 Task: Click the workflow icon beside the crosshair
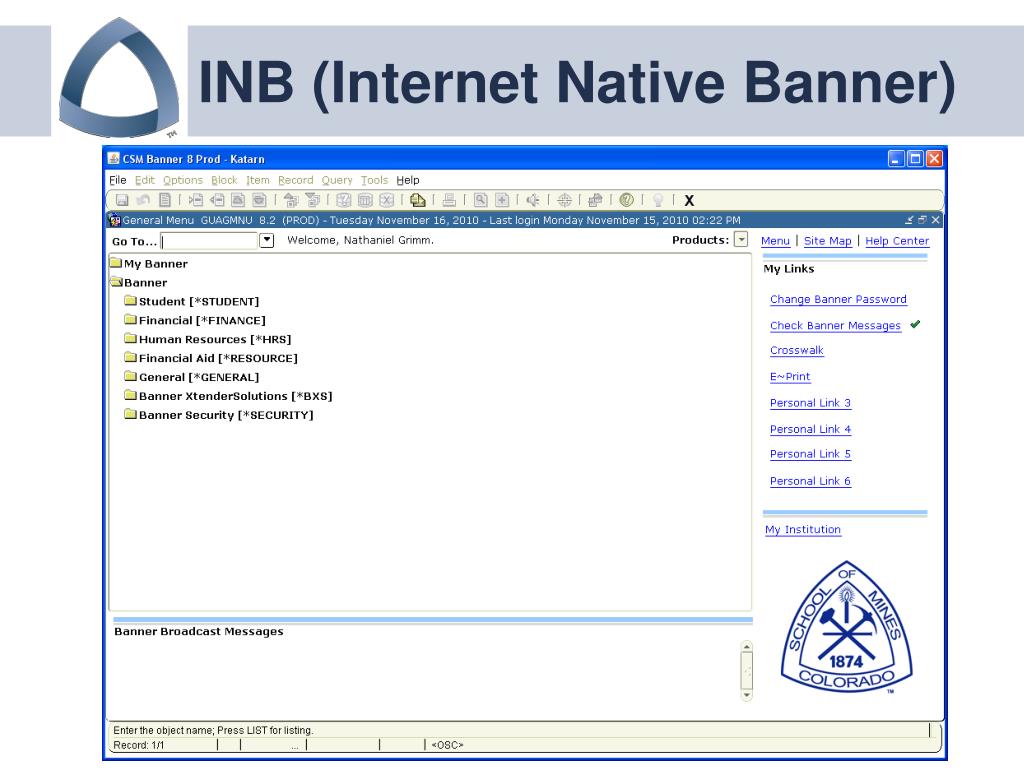(595, 200)
